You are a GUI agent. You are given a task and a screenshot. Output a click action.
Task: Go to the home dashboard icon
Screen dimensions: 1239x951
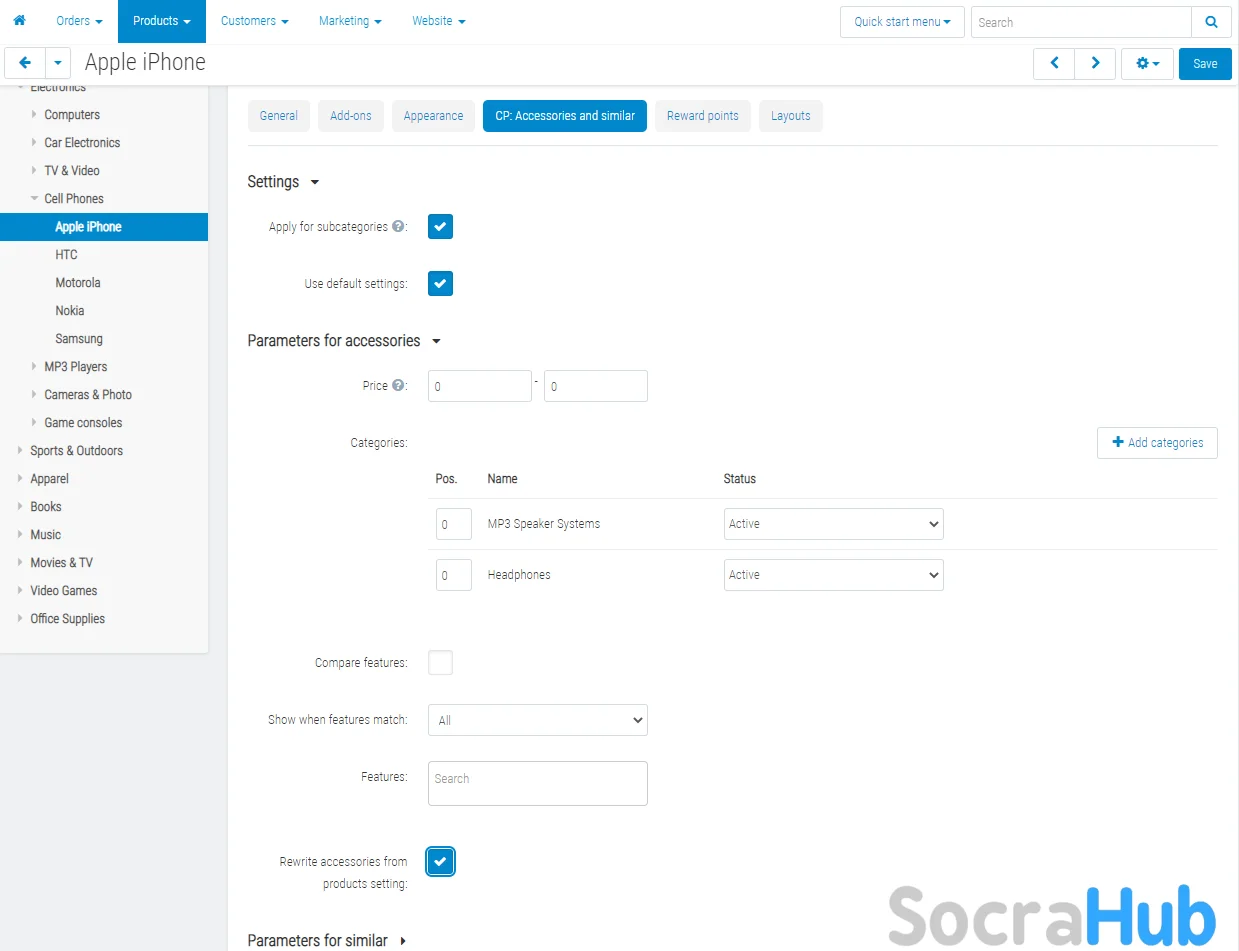pos(19,21)
